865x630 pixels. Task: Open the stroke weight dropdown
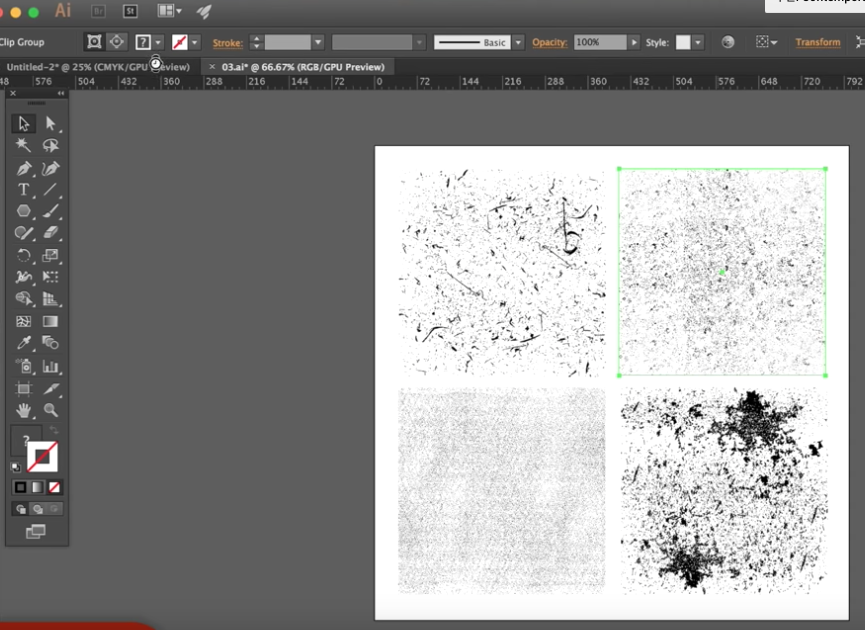(x=318, y=43)
